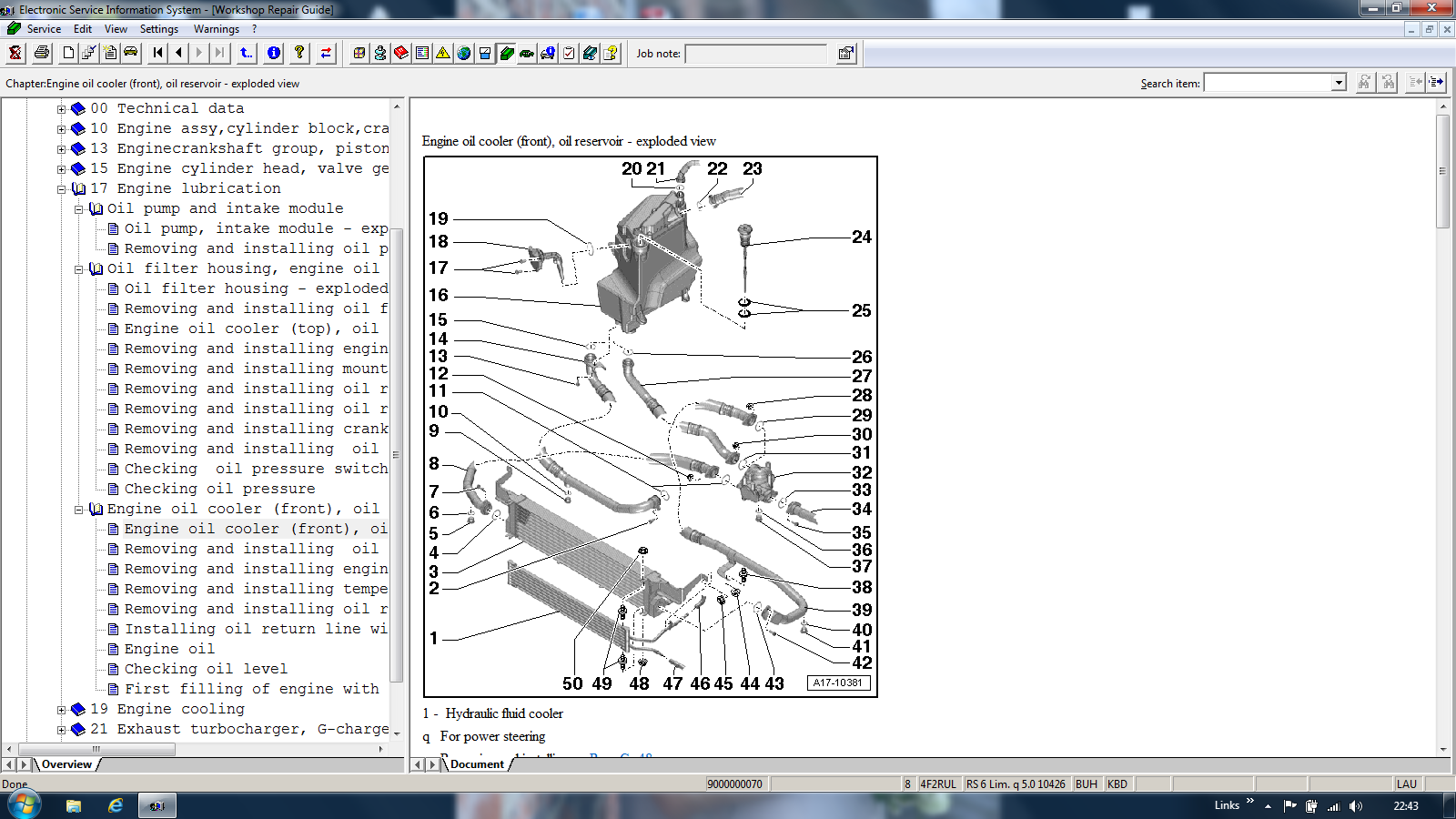Open the blue information icon
Screen dimensions: 1456x819
tap(274, 53)
